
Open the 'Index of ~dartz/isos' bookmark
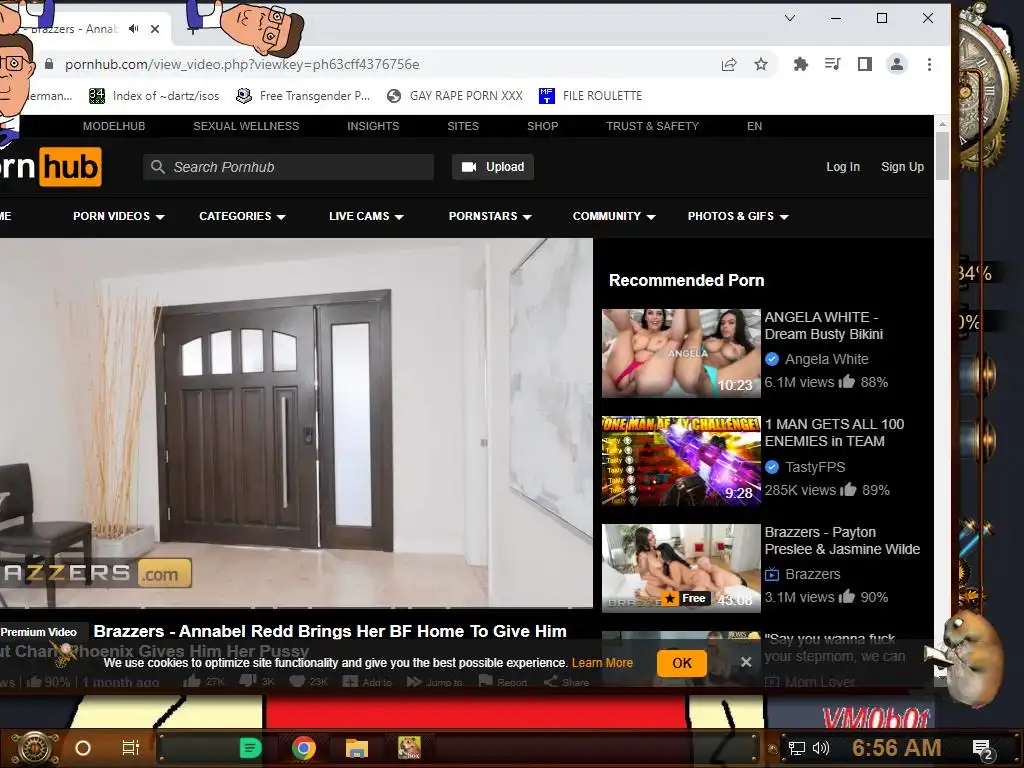(x=154, y=96)
